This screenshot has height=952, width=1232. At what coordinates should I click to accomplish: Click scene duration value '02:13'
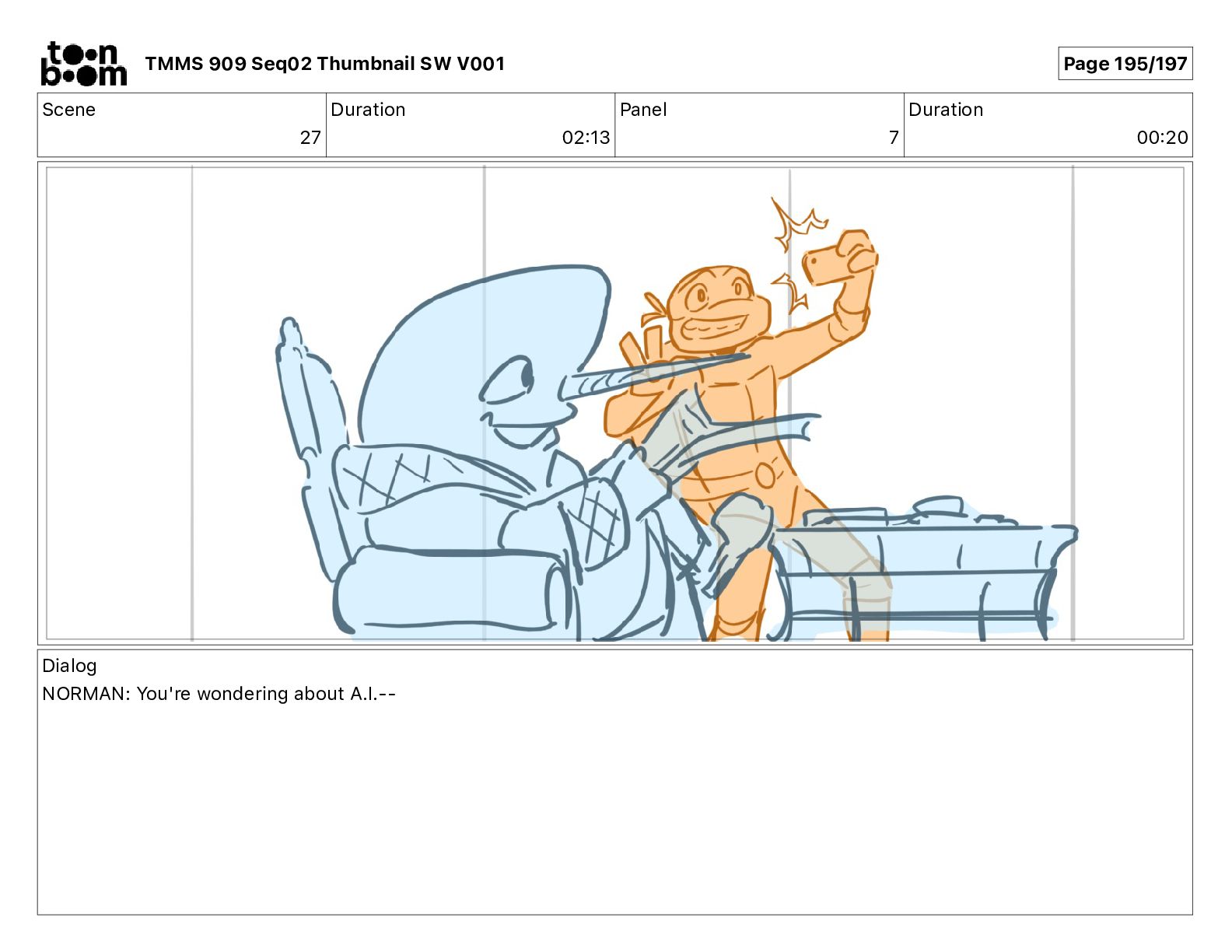[x=586, y=138]
